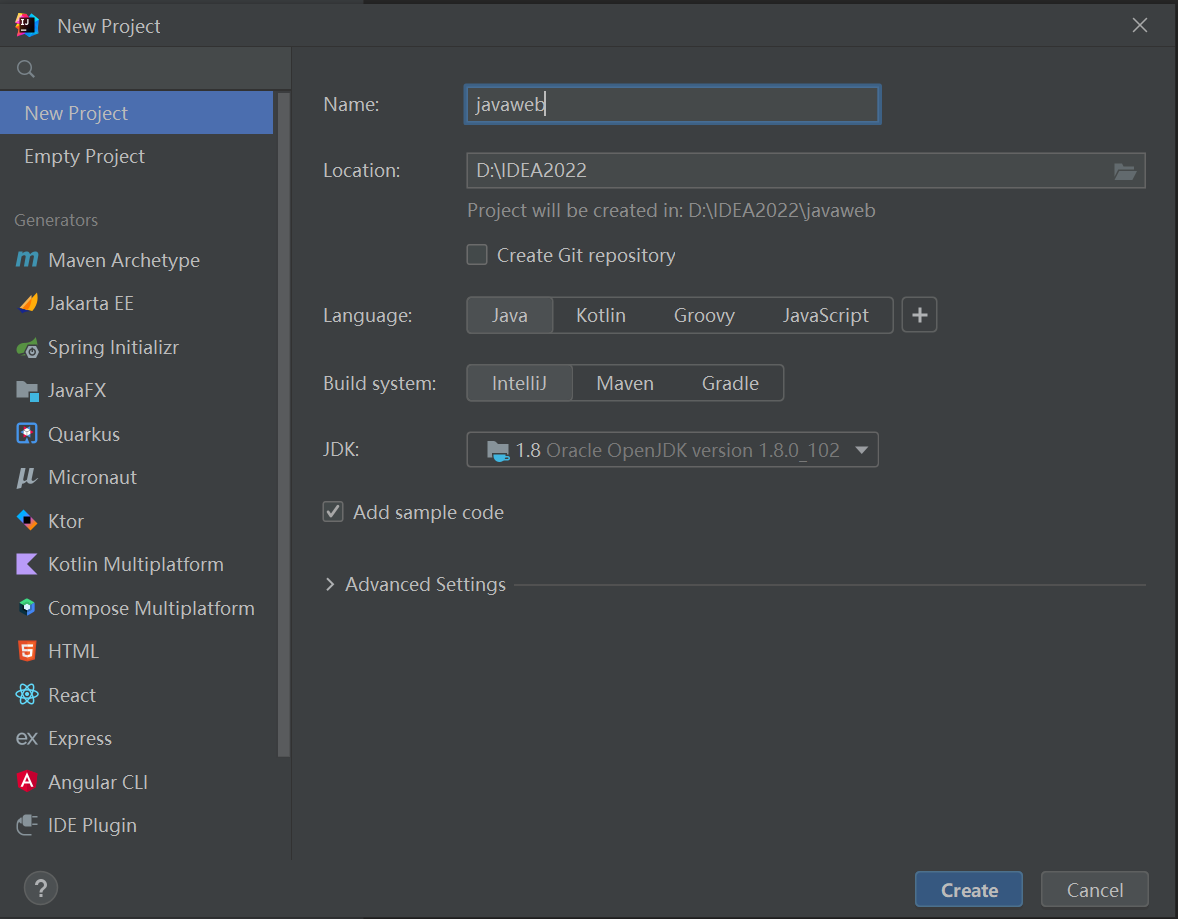Choose JavaFX generator label
The height and width of the screenshot is (919, 1178).
coord(77,391)
